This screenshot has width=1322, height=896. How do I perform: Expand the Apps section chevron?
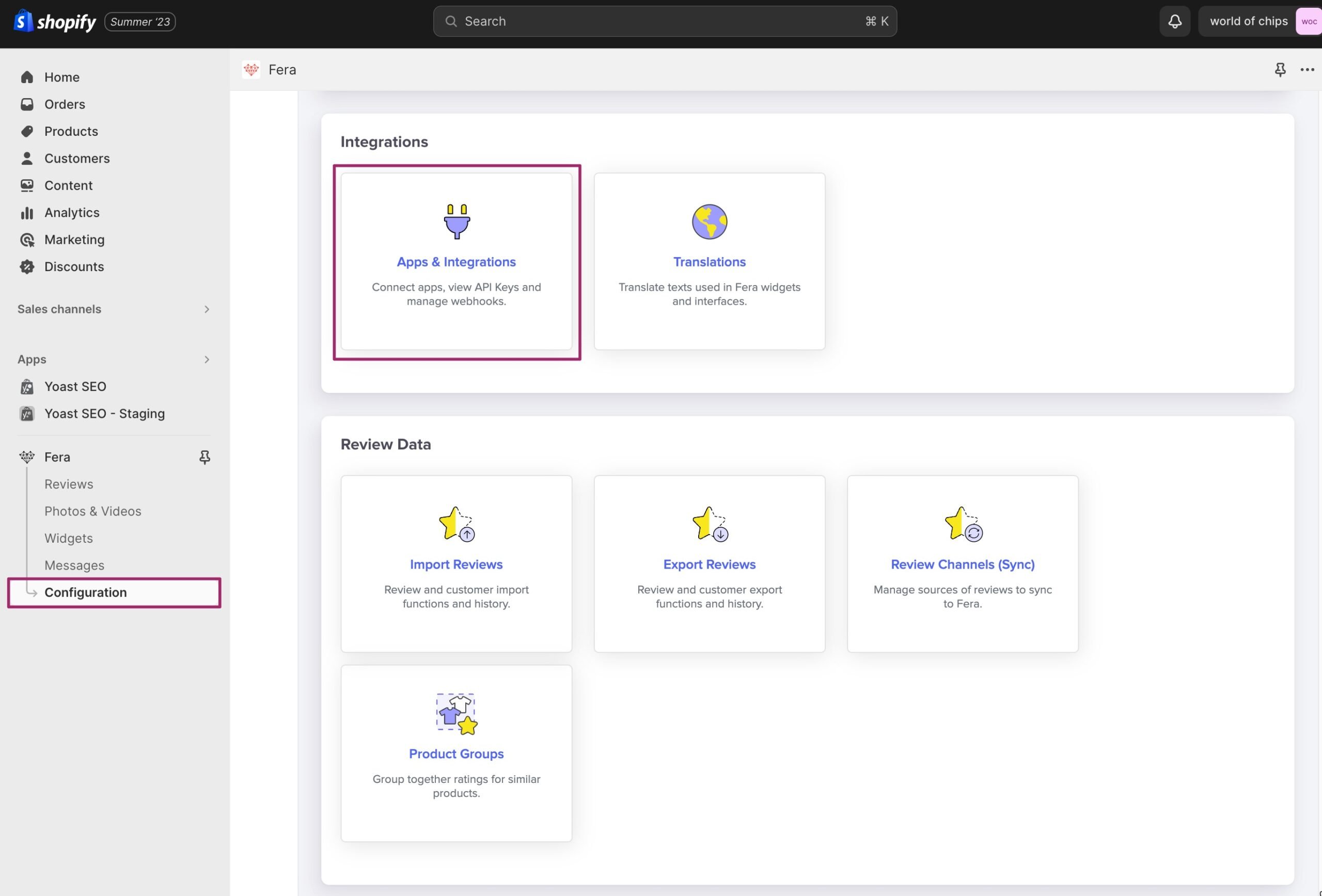[207, 359]
